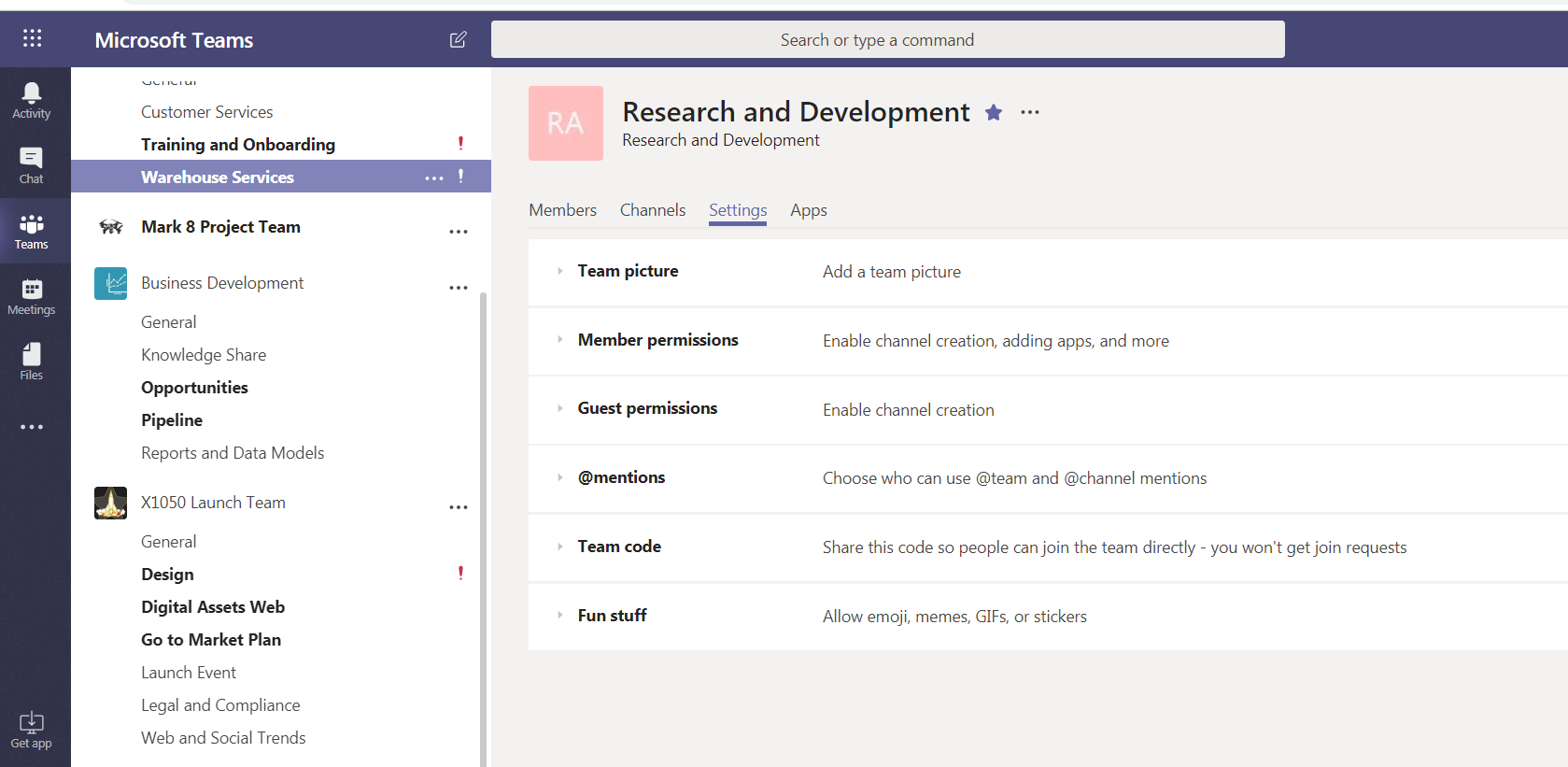This screenshot has width=1568, height=767.
Task: Click the Business Development team avatar
Action: pos(111,283)
